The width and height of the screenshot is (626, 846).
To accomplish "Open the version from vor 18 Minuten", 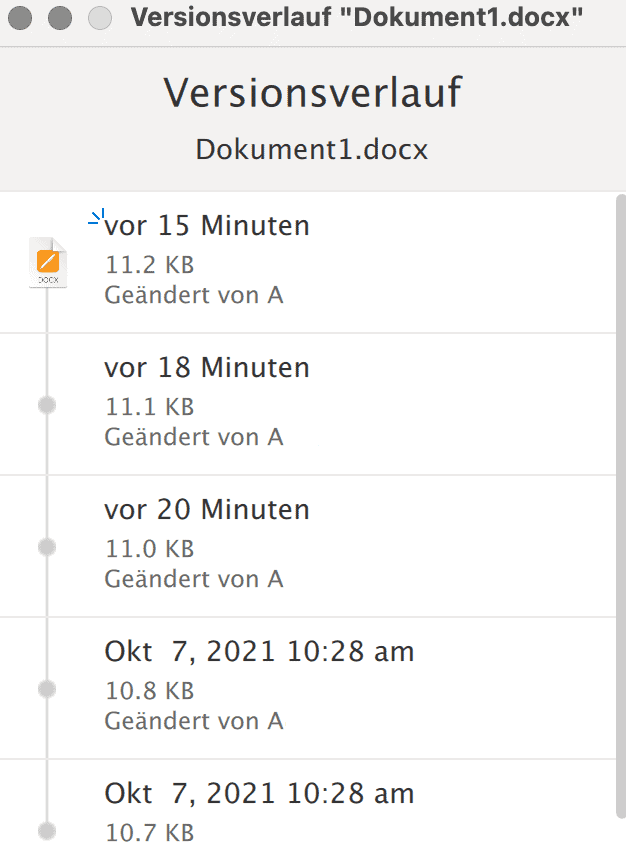I will point(308,405).
